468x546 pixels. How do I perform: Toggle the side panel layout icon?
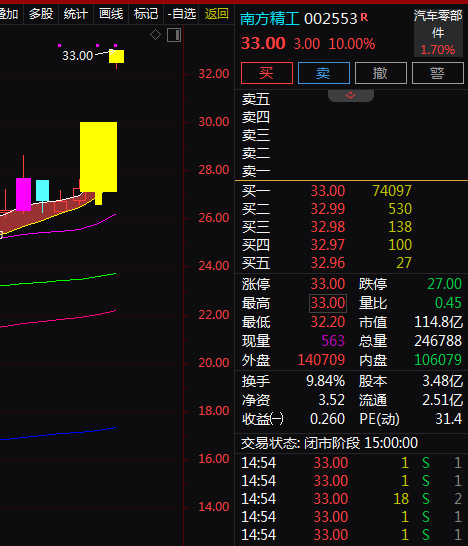[174, 35]
